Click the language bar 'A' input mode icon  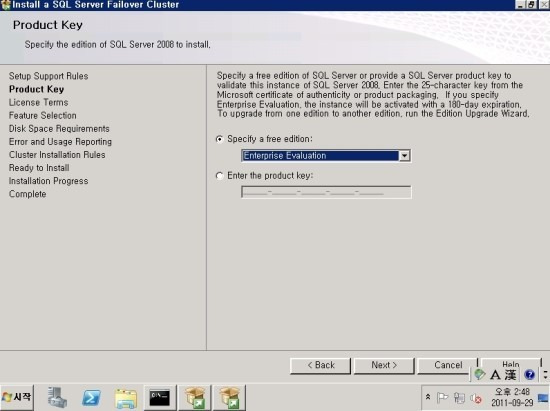(x=495, y=375)
